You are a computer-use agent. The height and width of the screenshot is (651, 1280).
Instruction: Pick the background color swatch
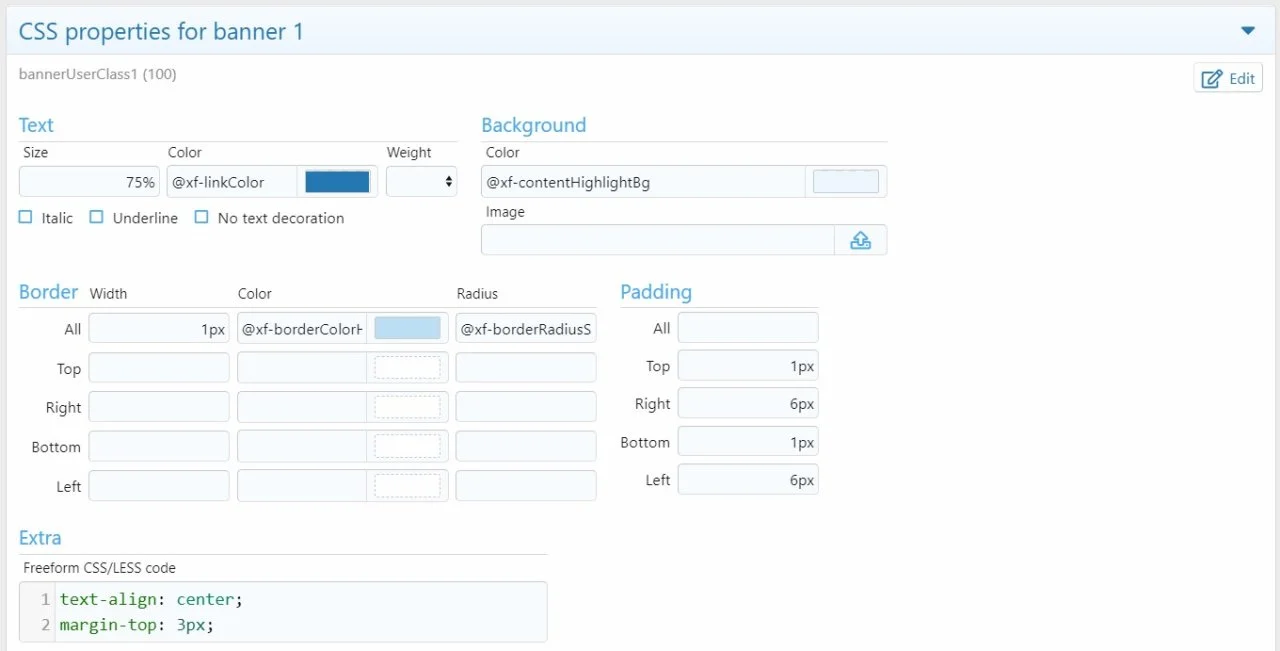coord(845,181)
